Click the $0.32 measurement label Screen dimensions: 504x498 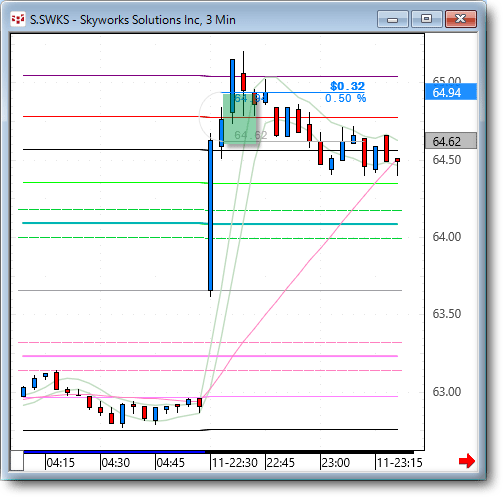(x=347, y=86)
